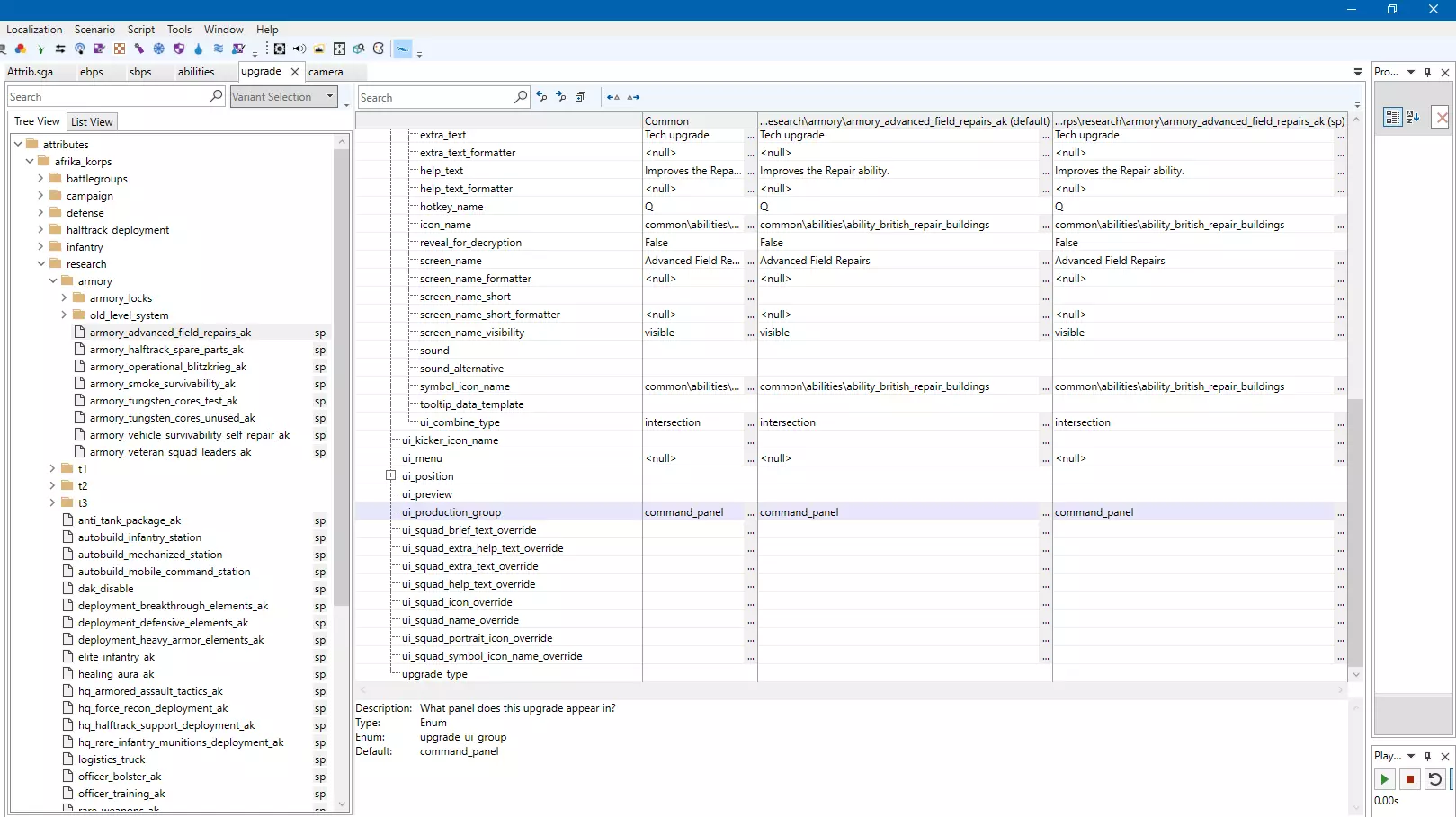Click the left attribute tree Search field
This screenshot has height=817, width=1456.
(x=108, y=97)
